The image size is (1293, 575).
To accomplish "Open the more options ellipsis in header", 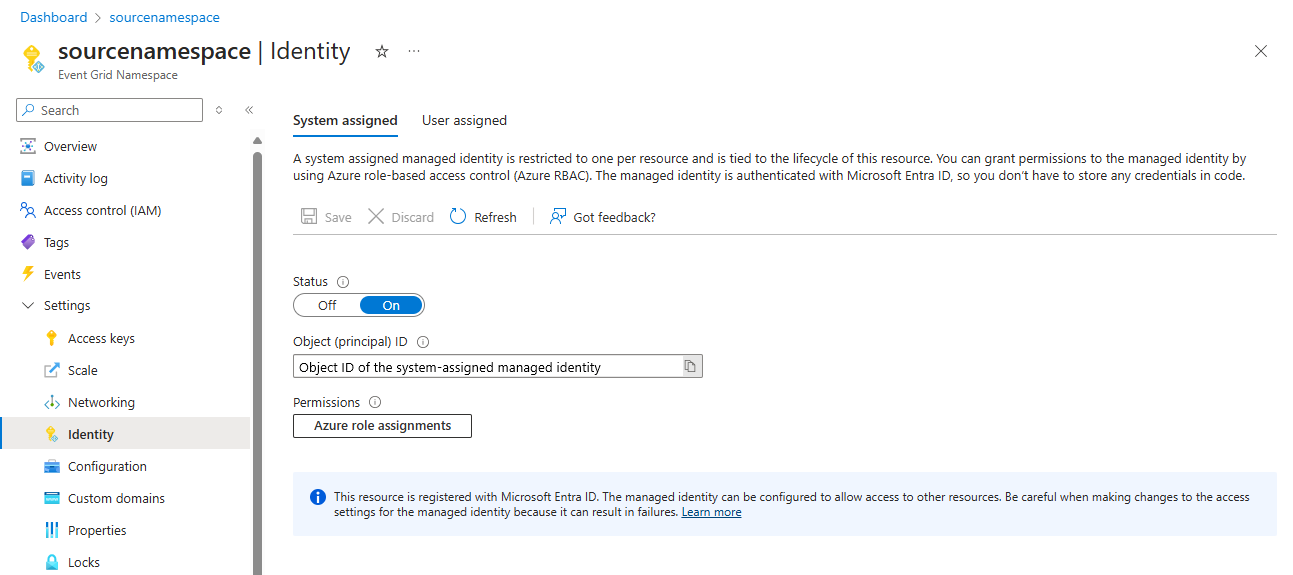I will (x=414, y=51).
